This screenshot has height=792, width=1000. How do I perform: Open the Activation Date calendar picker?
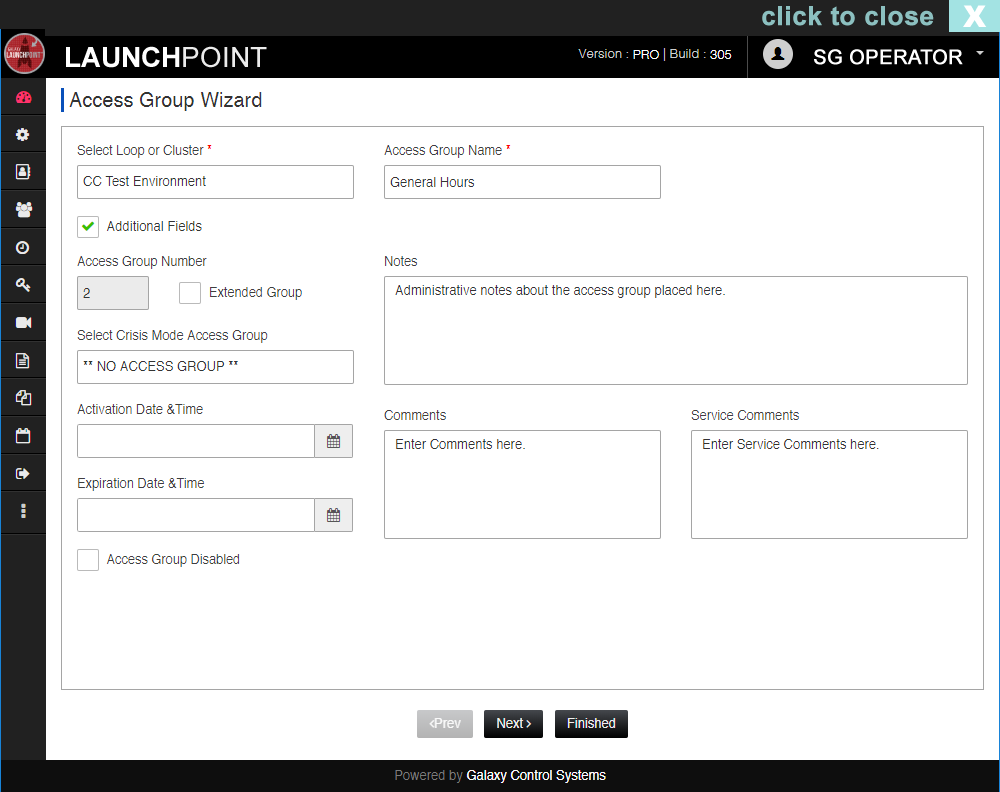click(333, 441)
